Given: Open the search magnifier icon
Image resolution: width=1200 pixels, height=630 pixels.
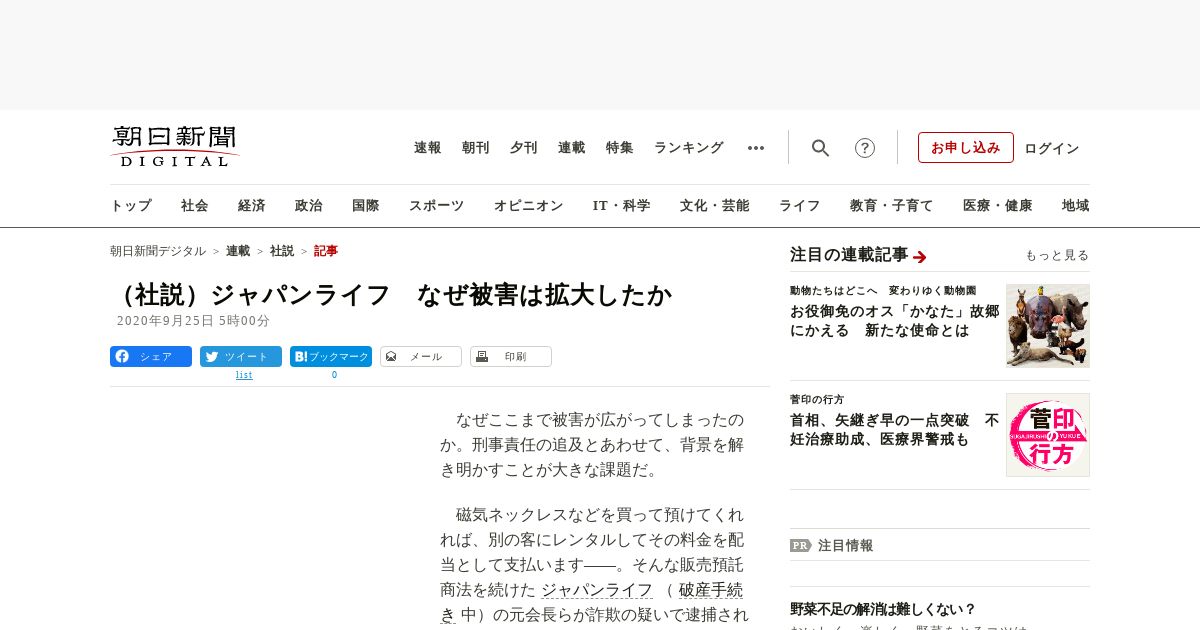Looking at the screenshot, I should click(820, 148).
